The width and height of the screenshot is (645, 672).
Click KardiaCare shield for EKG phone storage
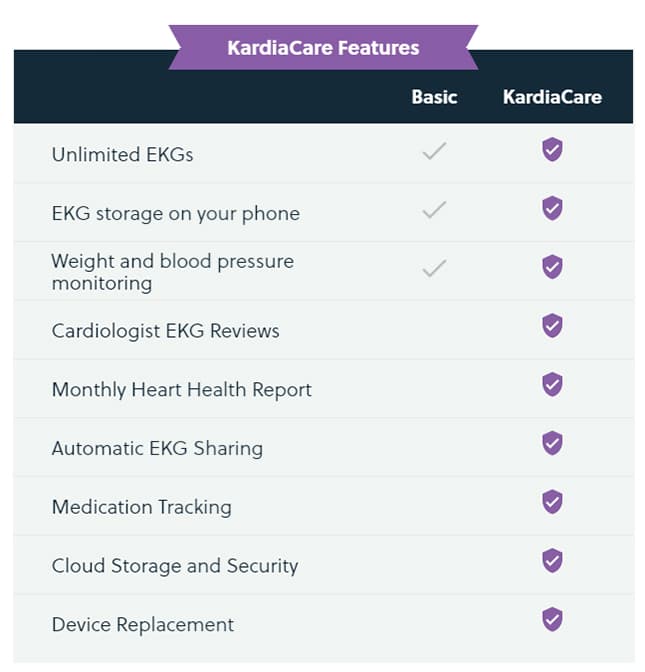coord(552,208)
